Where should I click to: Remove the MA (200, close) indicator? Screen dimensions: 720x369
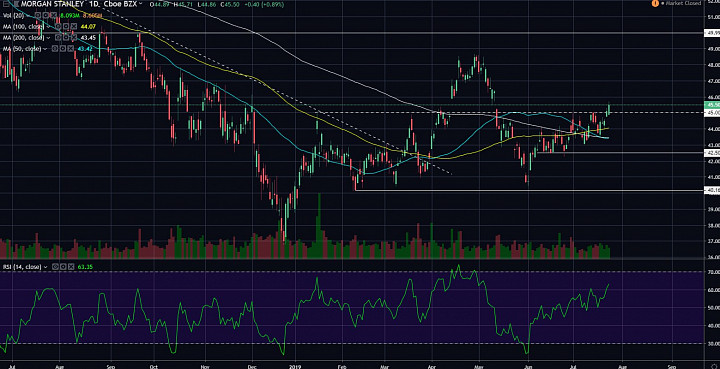point(74,38)
